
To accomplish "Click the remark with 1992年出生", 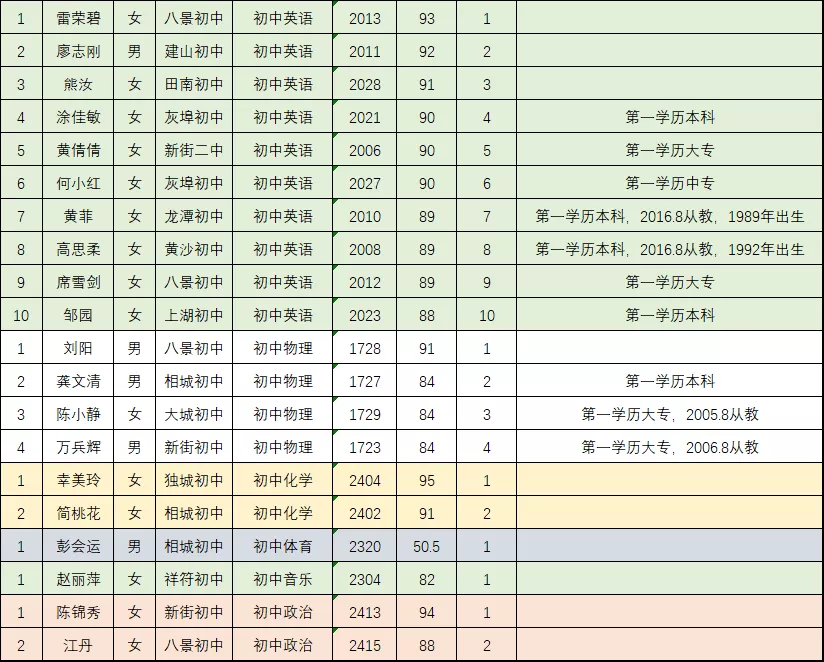I will pos(670,249).
